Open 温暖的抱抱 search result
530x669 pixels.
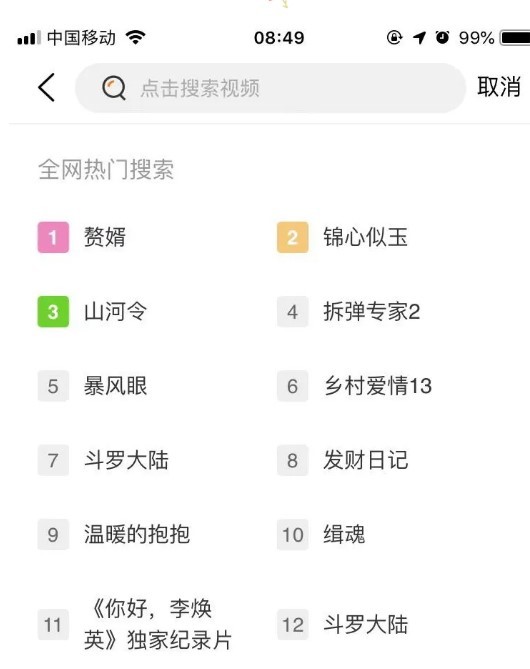click(x=137, y=535)
